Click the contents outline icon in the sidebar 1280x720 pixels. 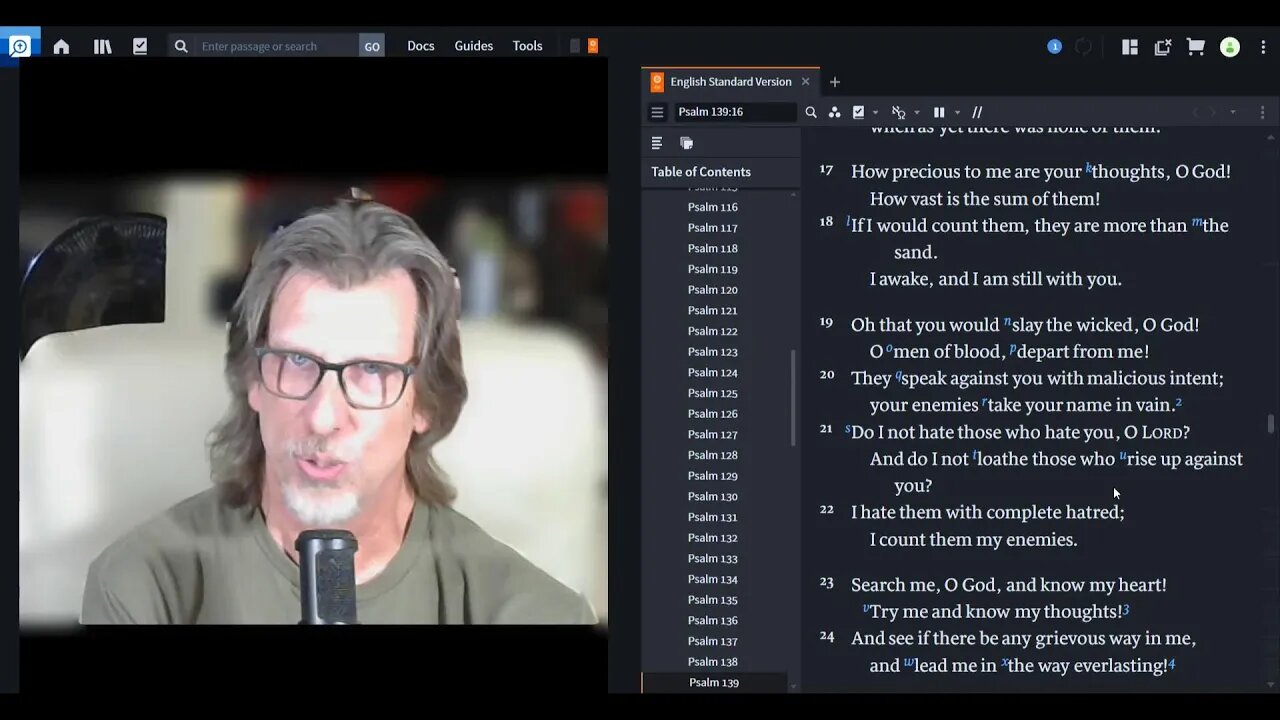coord(657,143)
